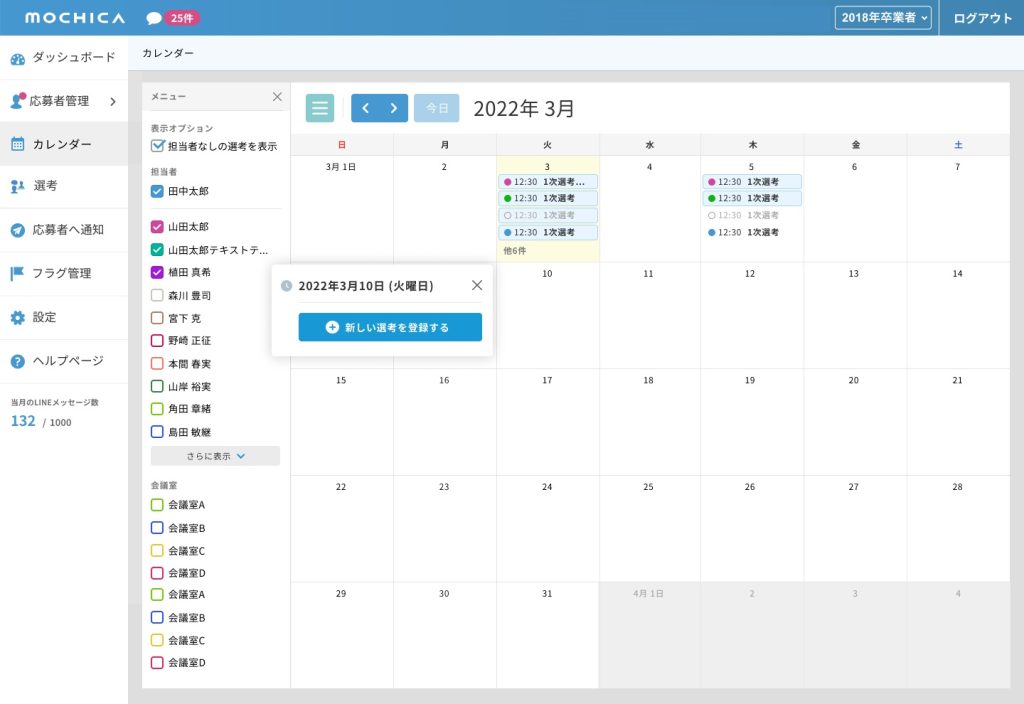Viewport: 1024px width, 704px height.
Task: Open the 他6件 more events link
Action: [514, 251]
